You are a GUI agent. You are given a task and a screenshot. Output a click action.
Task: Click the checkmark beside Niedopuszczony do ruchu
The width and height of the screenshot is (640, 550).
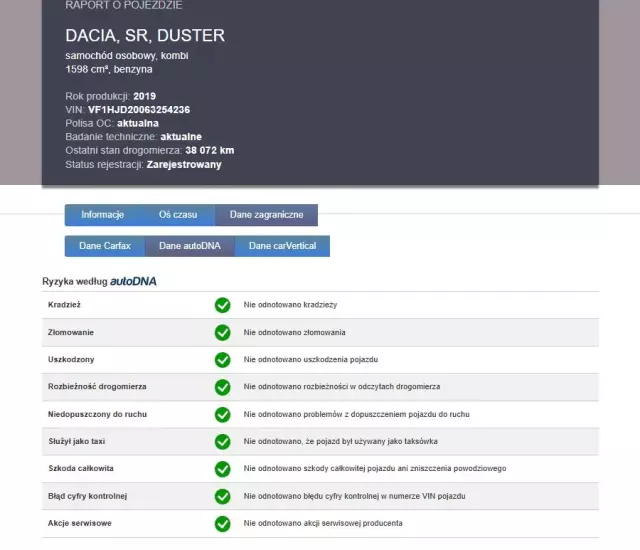[x=222, y=415]
